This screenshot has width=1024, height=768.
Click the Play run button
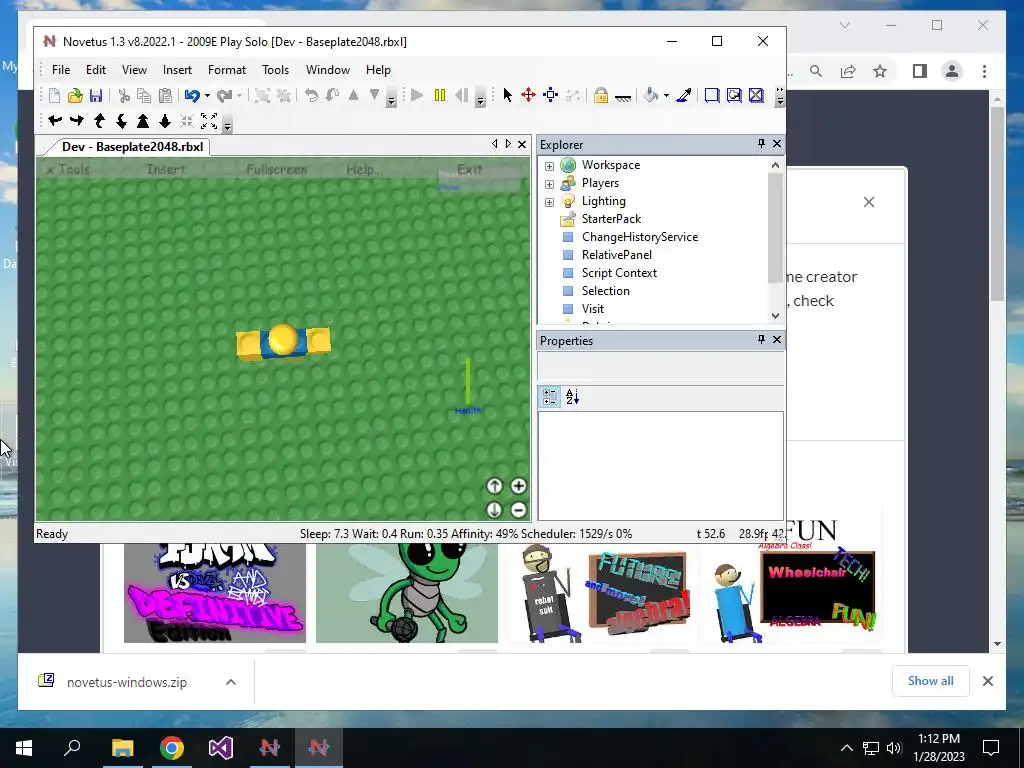(417, 95)
